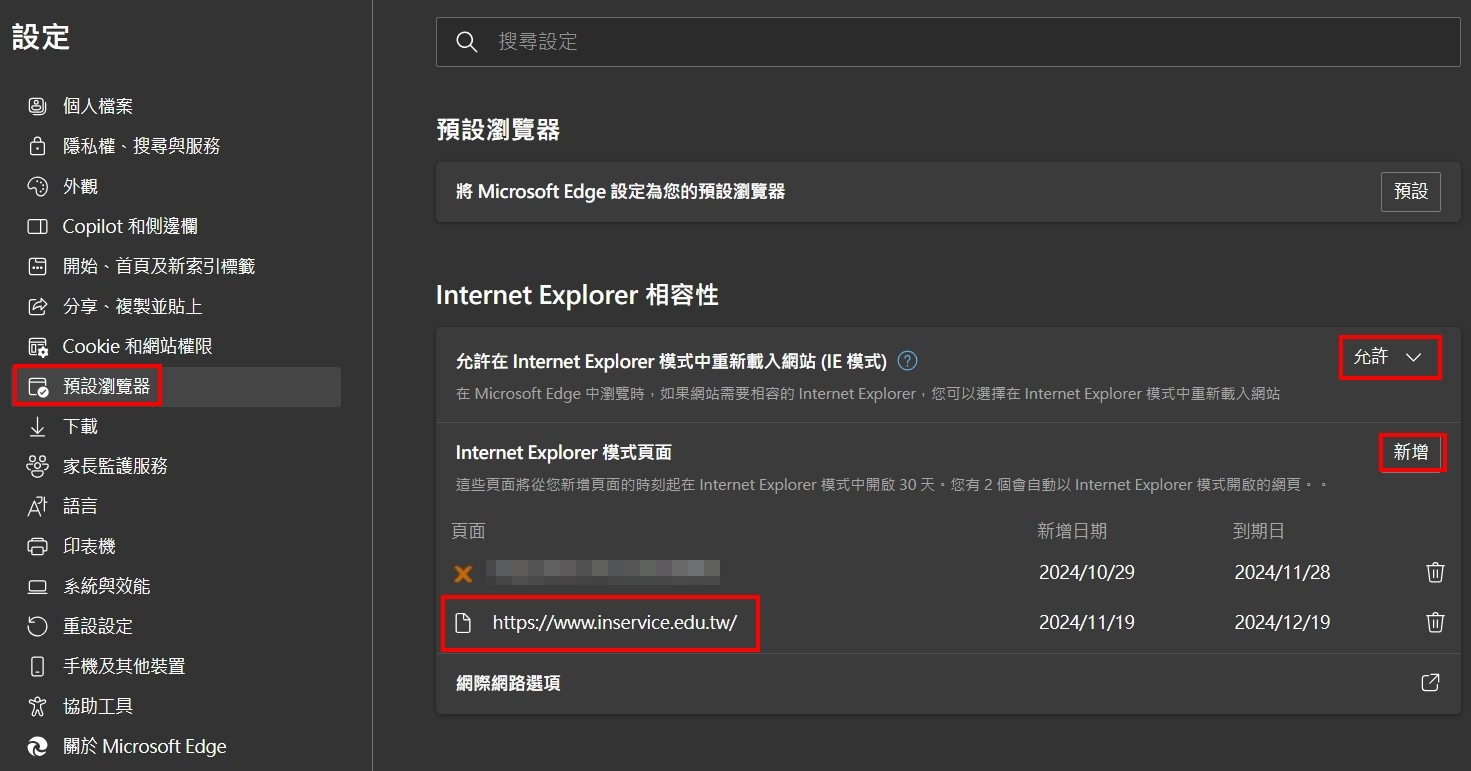
Task: Click the 預設瀏覽器 browser icon
Action: [x=37, y=386]
